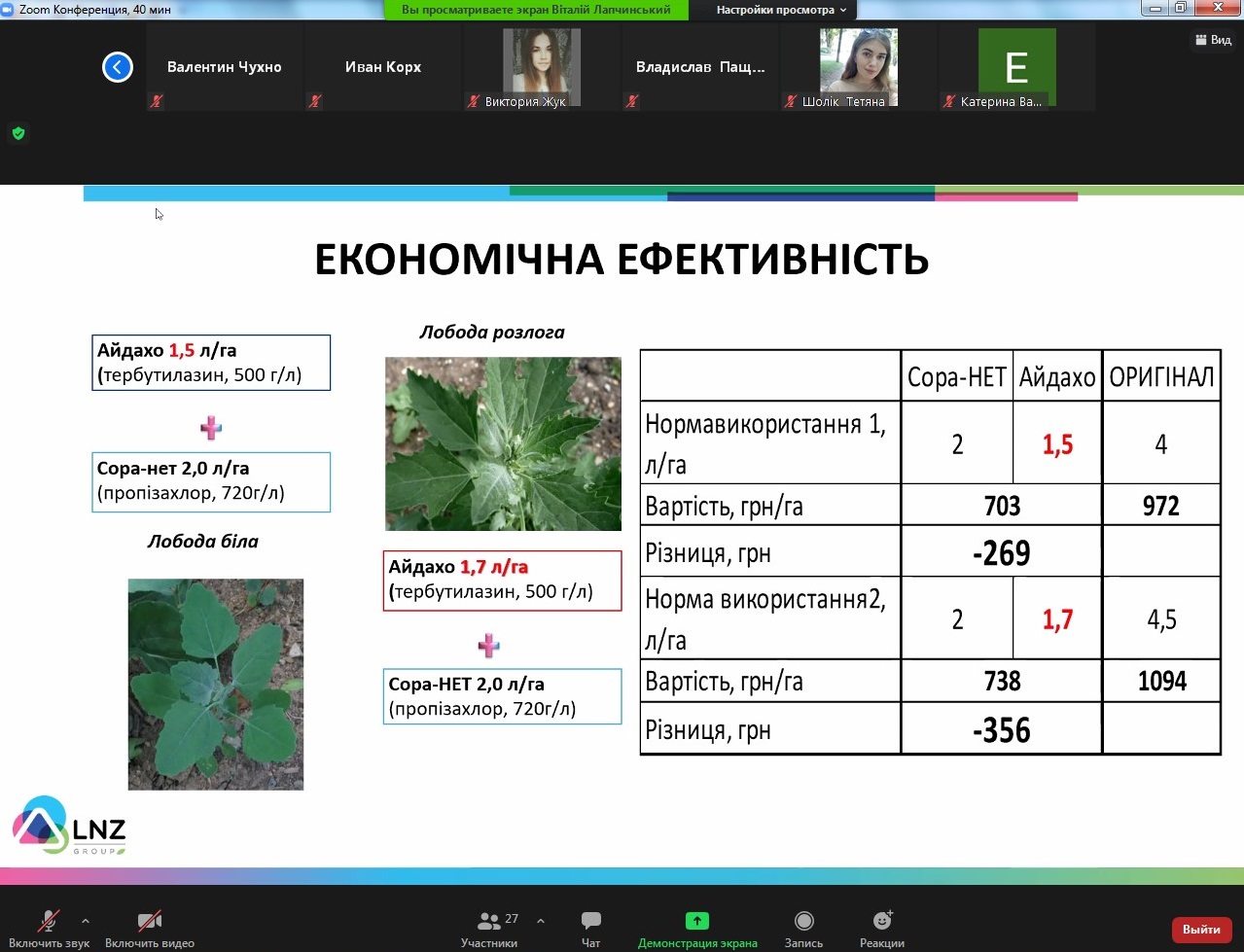The height and width of the screenshot is (952, 1244).
Task: Open the Реакции reactions menu
Action: pos(882,928)
